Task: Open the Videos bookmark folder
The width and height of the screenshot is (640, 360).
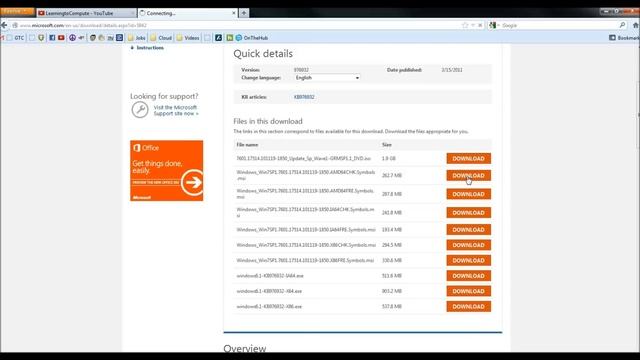Action: tap(188, 38)
